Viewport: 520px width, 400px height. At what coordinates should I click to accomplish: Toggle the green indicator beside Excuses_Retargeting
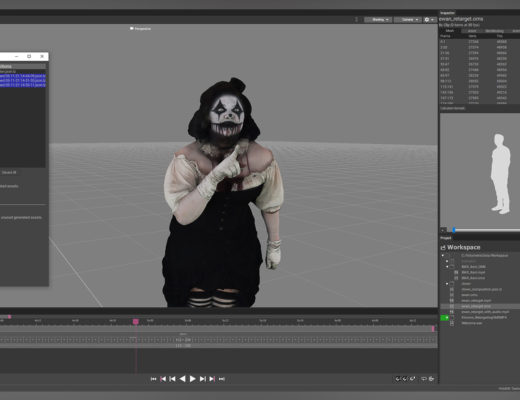coord(445,318)
